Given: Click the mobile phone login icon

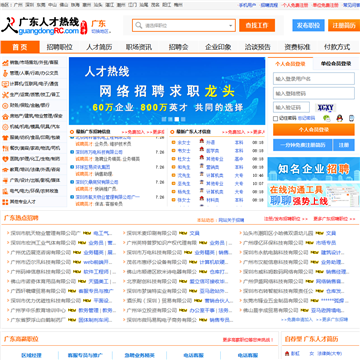Looking at the screenshot, I should pos(351,118).
